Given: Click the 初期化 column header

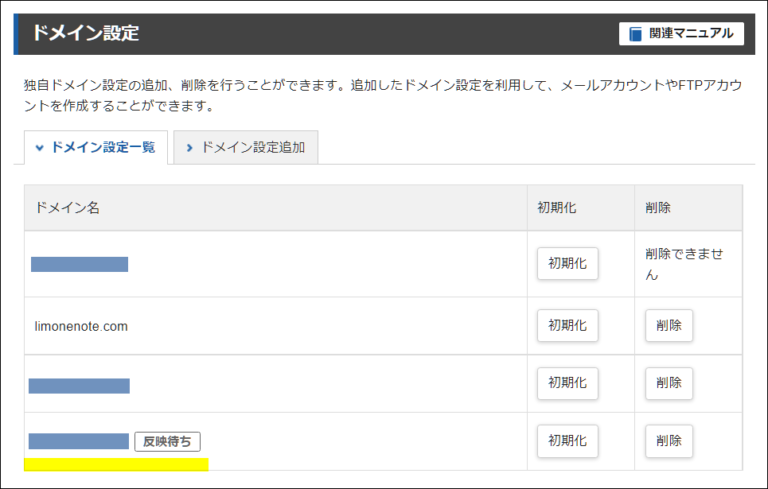Looking at the screenshot, I should click(x=557, y=208).
